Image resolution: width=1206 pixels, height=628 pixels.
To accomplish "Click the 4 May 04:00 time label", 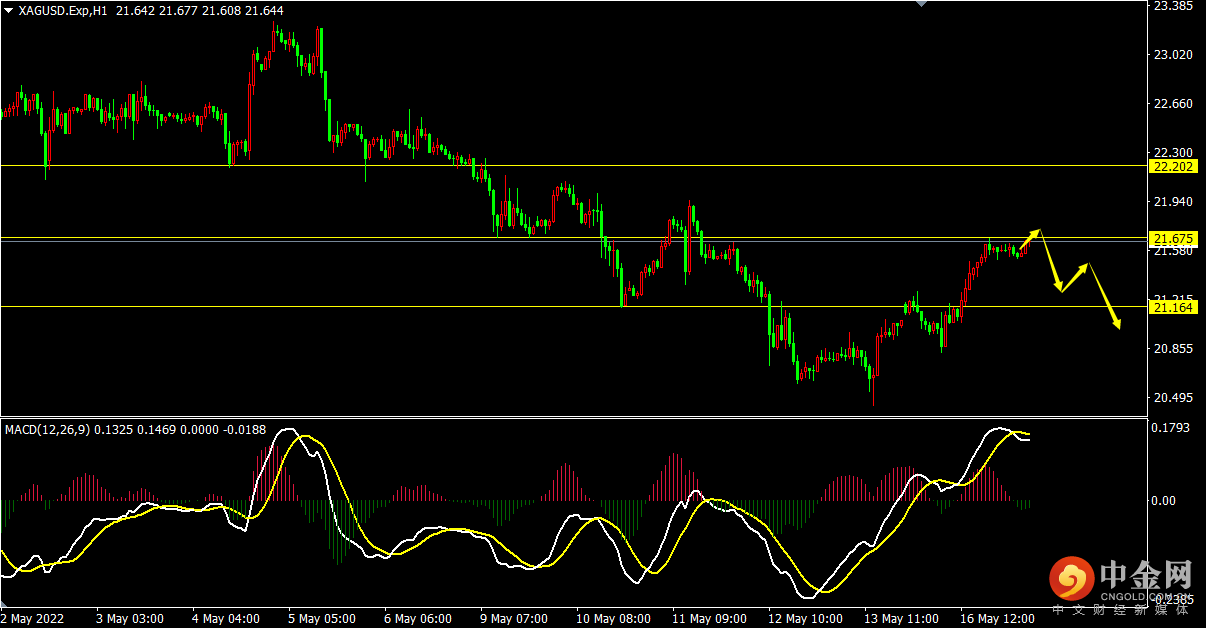I will pos(227,619).
